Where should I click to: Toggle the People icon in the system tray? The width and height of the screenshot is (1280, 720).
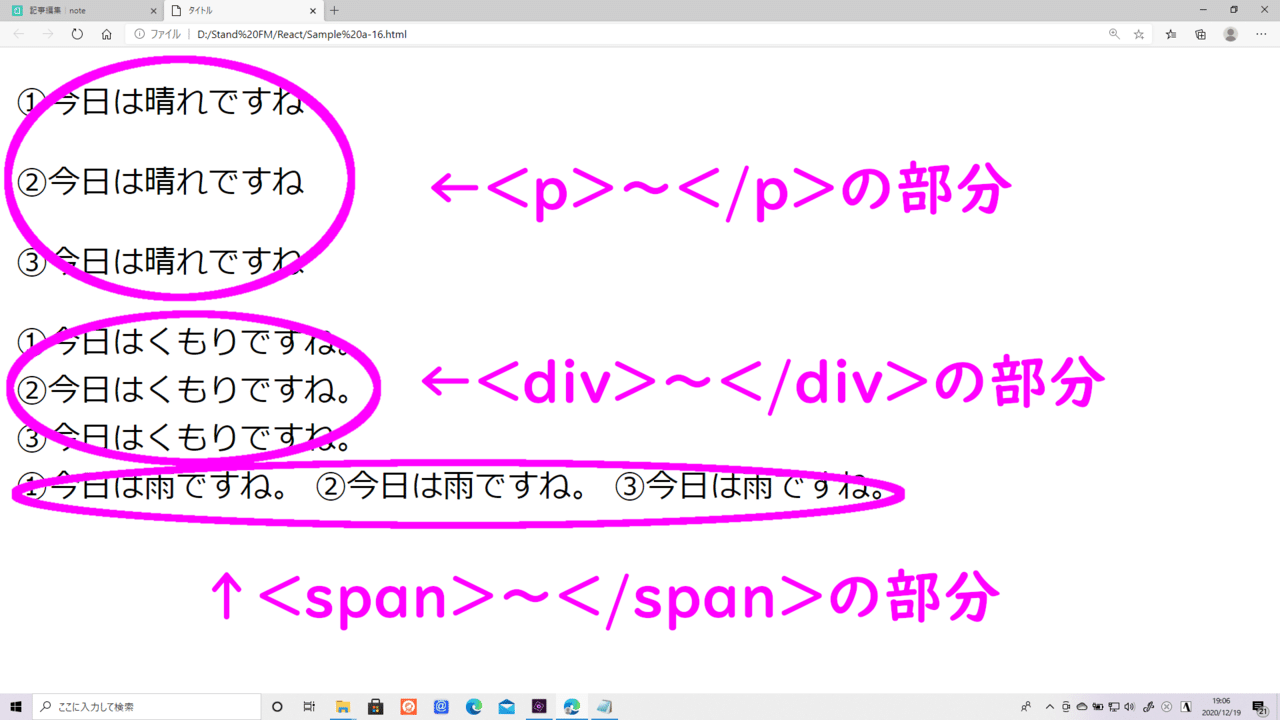[x=1026, y=707]
